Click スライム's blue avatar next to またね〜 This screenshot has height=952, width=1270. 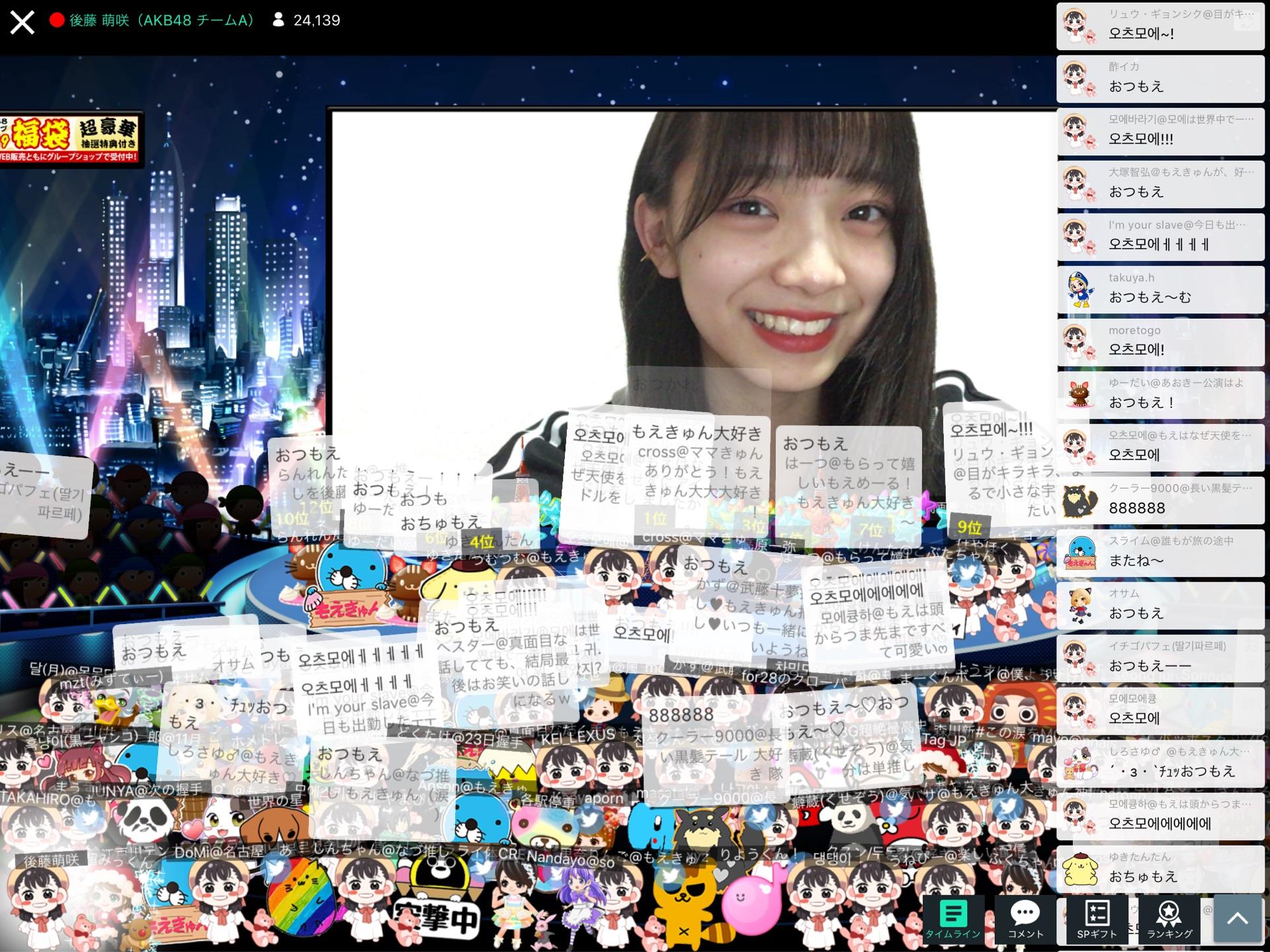[x=1079, y=552]
